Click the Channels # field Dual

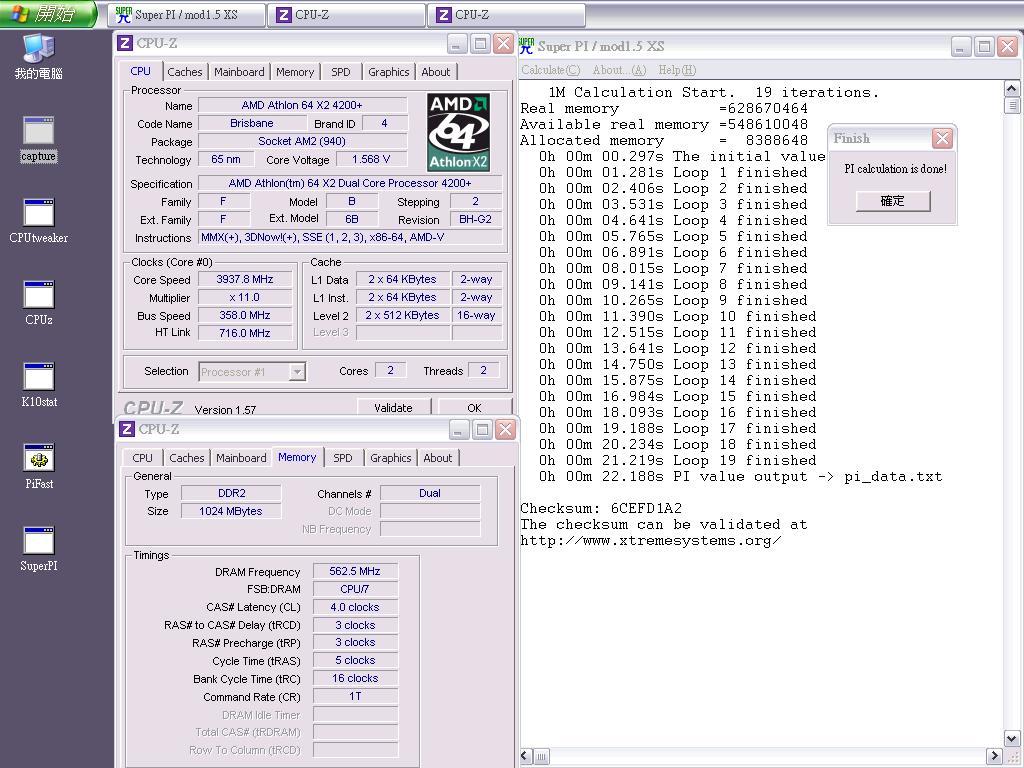point(430,493)
